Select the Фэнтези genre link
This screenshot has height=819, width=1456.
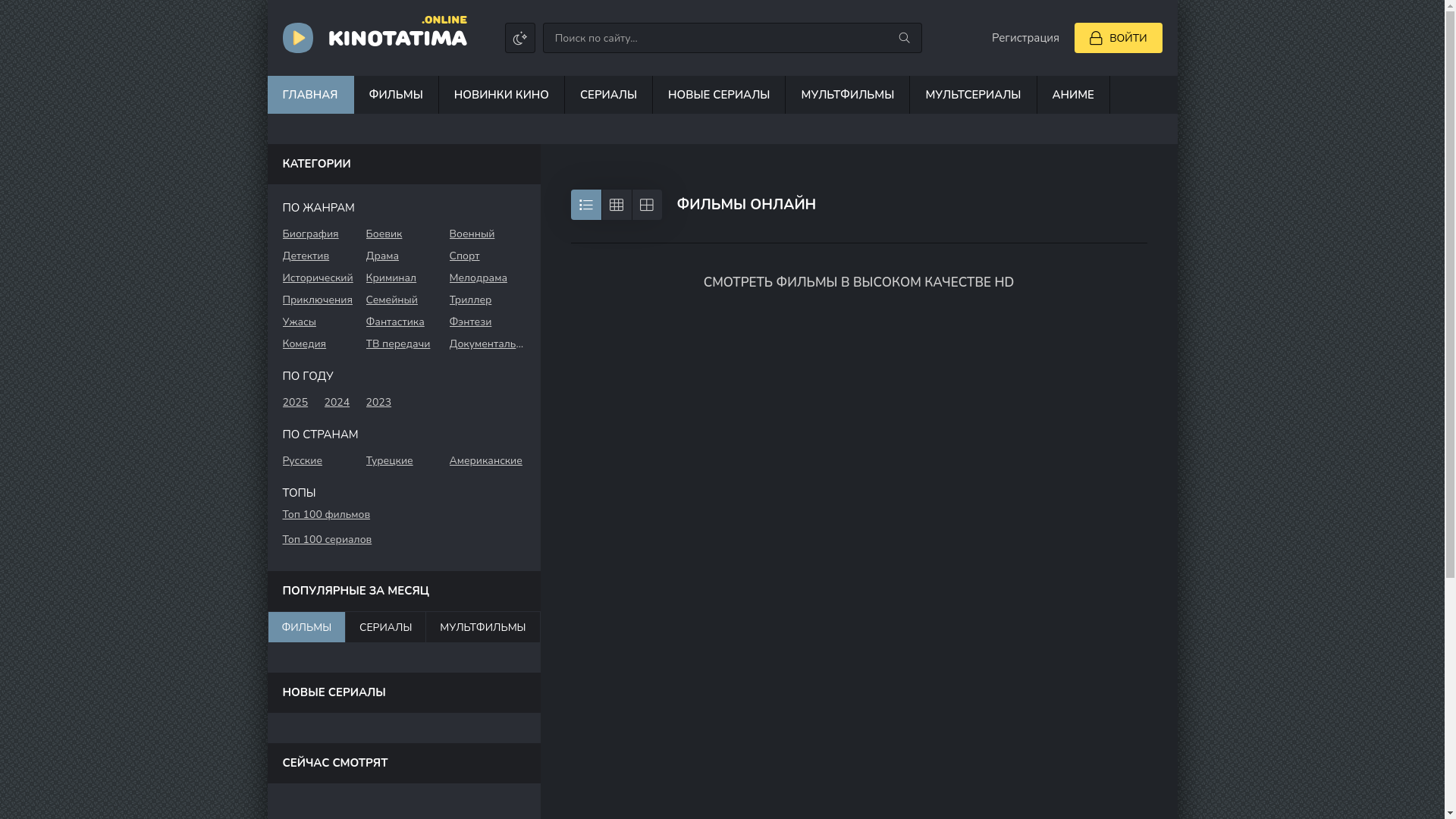(470, 322)
